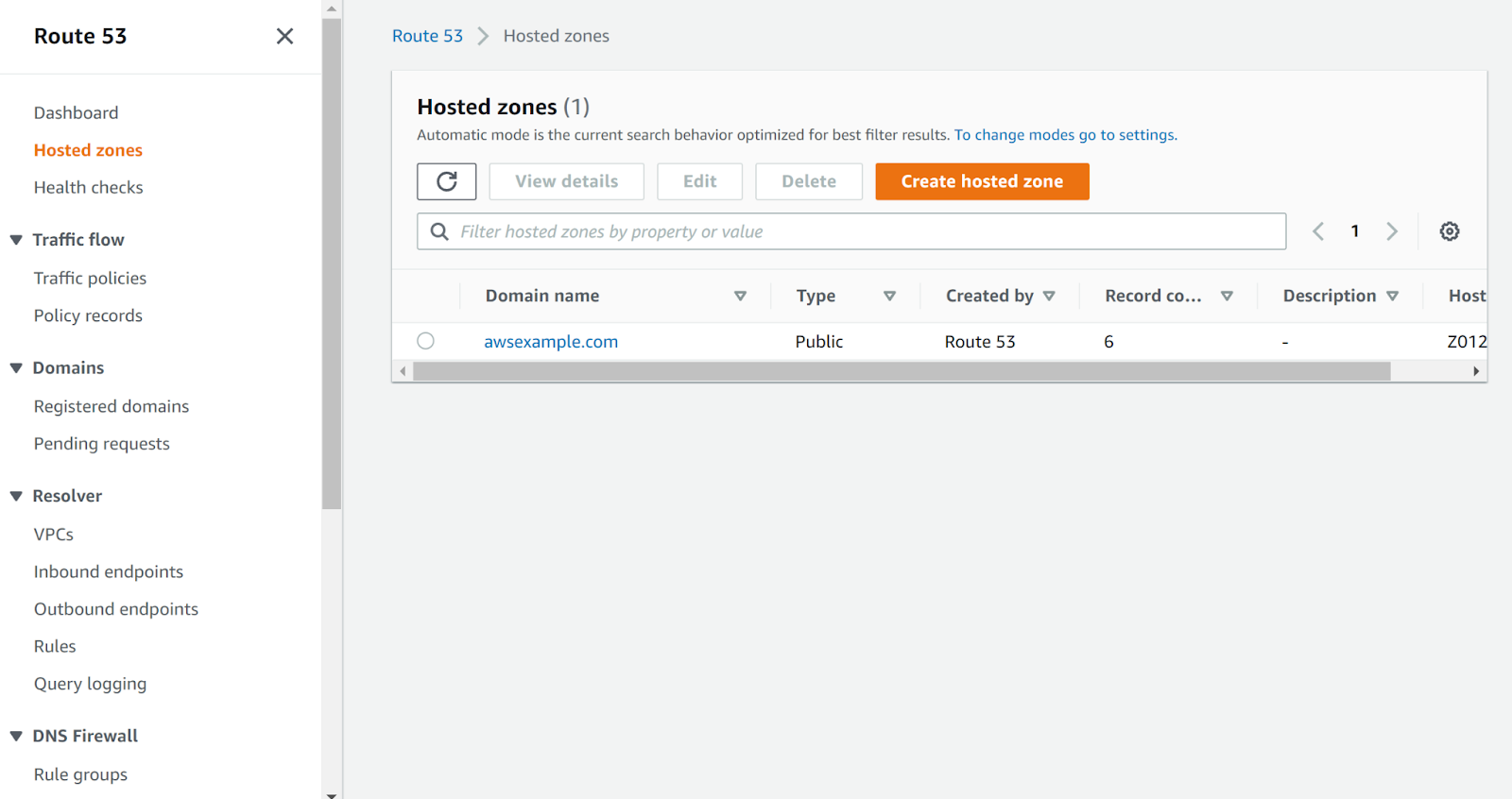Screen dimensions: 1512x799
Task: Open the awsexample.com domain link
Action: [551, 342]
